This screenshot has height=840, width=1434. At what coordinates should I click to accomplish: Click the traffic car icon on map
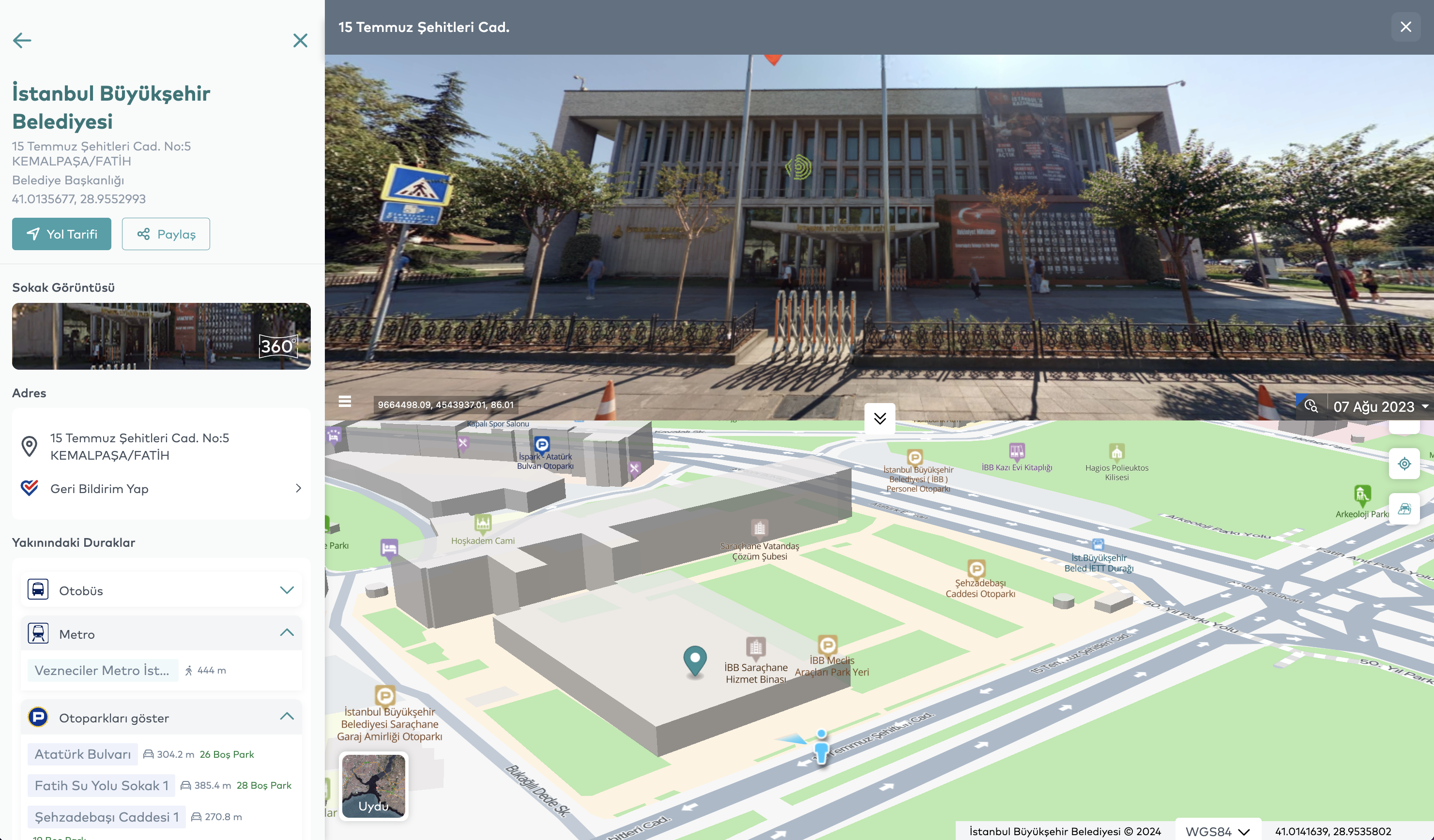point(1404,509)
